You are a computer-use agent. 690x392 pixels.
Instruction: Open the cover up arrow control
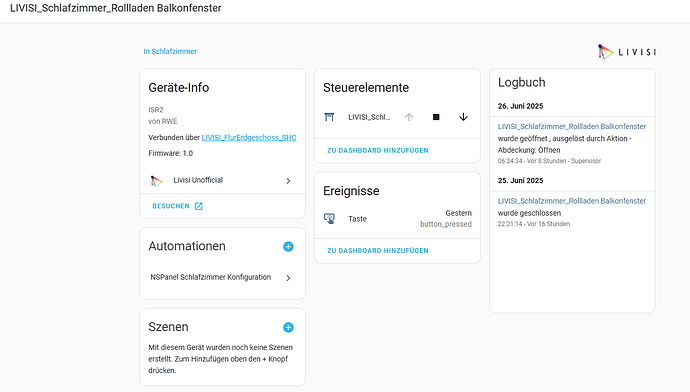click(x=409, y=117)
